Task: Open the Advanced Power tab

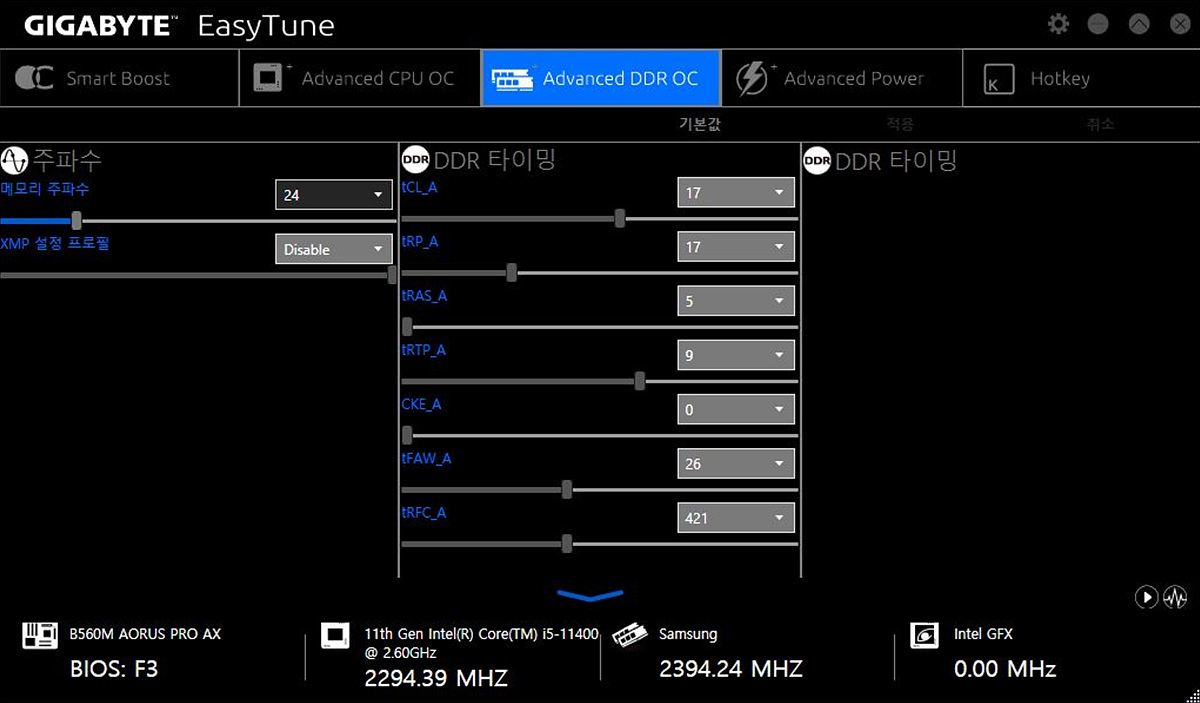Action: coord(841,78)
